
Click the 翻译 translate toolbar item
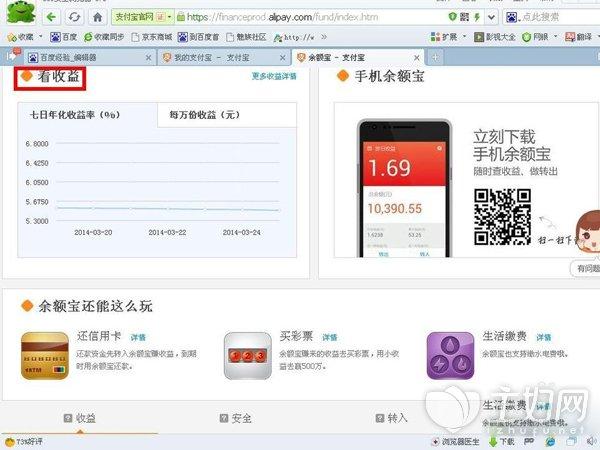[x=579, y=37]
